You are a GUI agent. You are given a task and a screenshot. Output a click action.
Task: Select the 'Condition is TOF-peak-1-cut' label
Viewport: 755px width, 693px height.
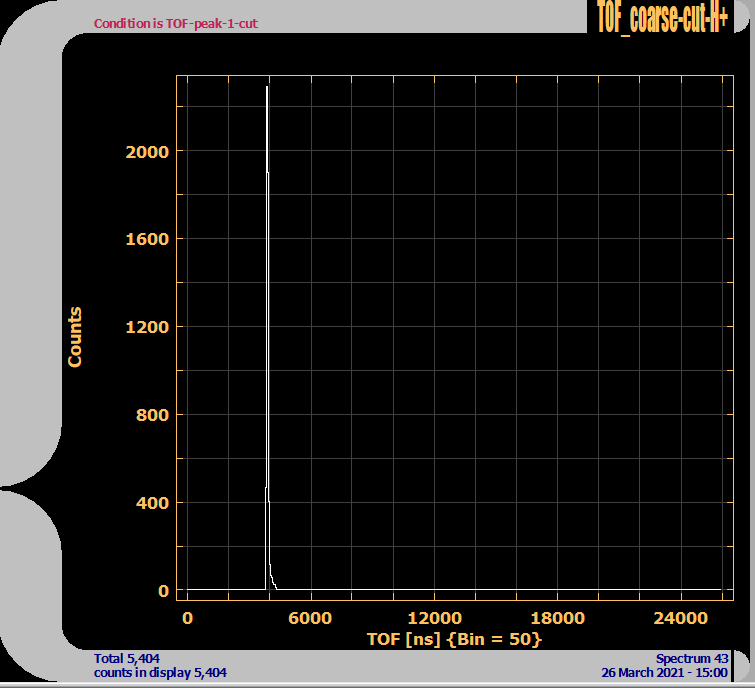coord(176,24)
